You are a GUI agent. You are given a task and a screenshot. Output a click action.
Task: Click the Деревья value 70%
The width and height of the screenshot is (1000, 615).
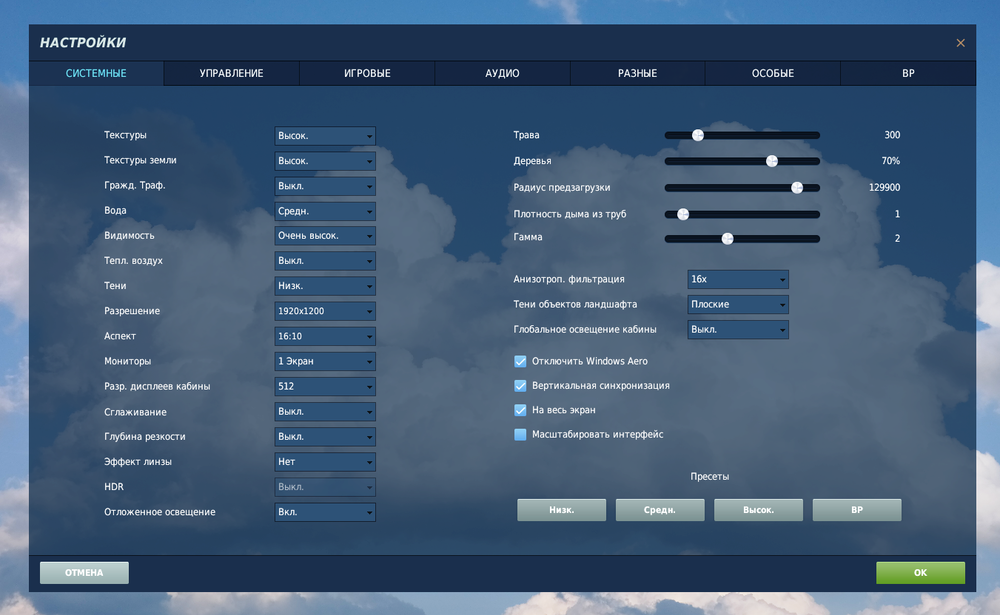click(x=890, y=161)
